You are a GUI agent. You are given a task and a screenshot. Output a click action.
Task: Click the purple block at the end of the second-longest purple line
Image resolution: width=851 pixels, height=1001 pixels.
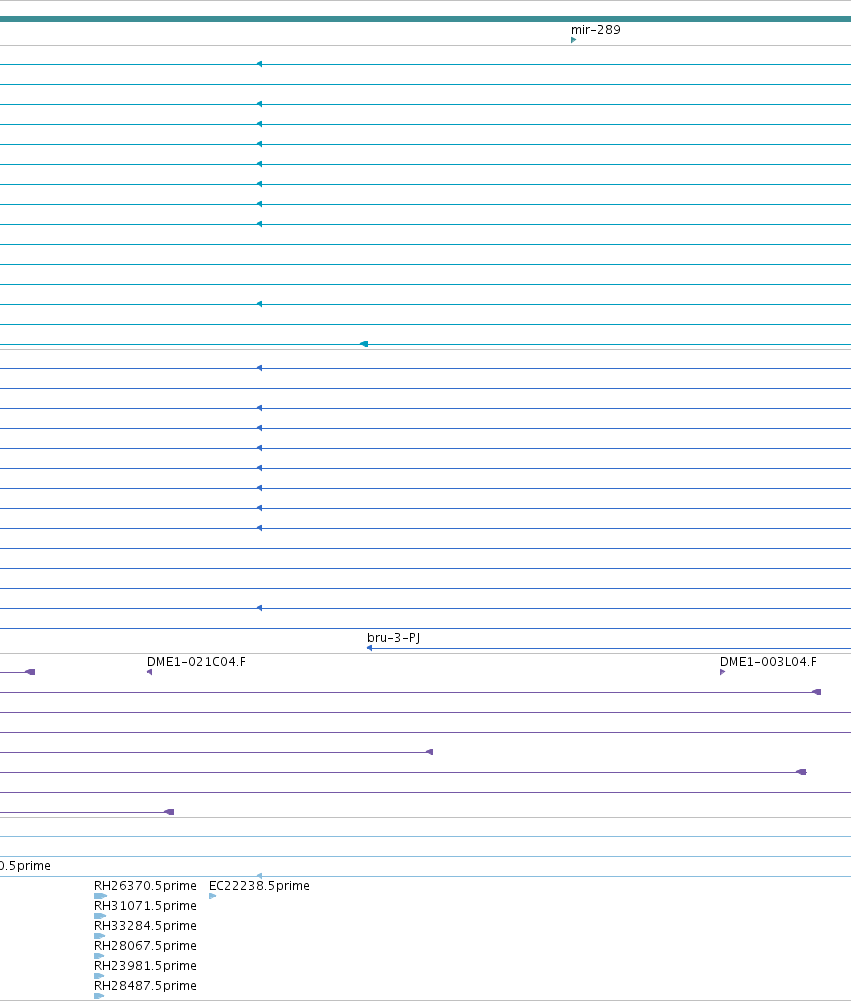coord(802,772)
